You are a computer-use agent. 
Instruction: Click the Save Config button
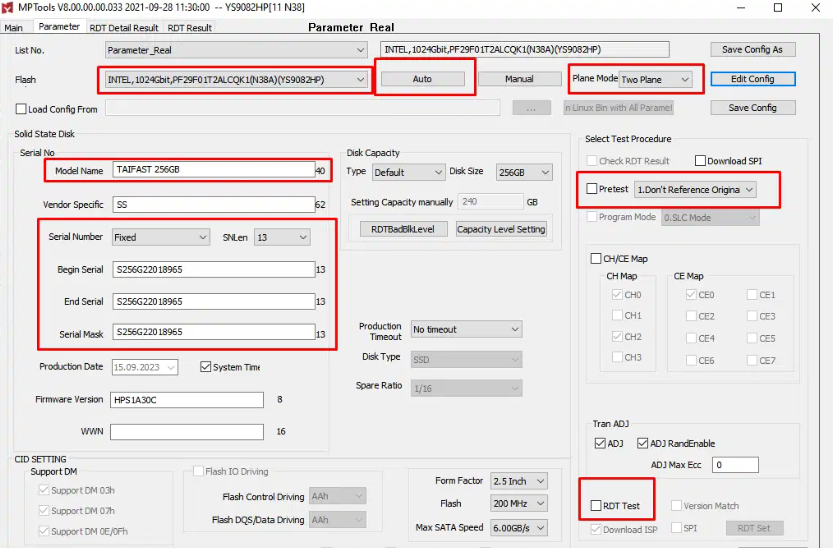(x=752, y=108)
